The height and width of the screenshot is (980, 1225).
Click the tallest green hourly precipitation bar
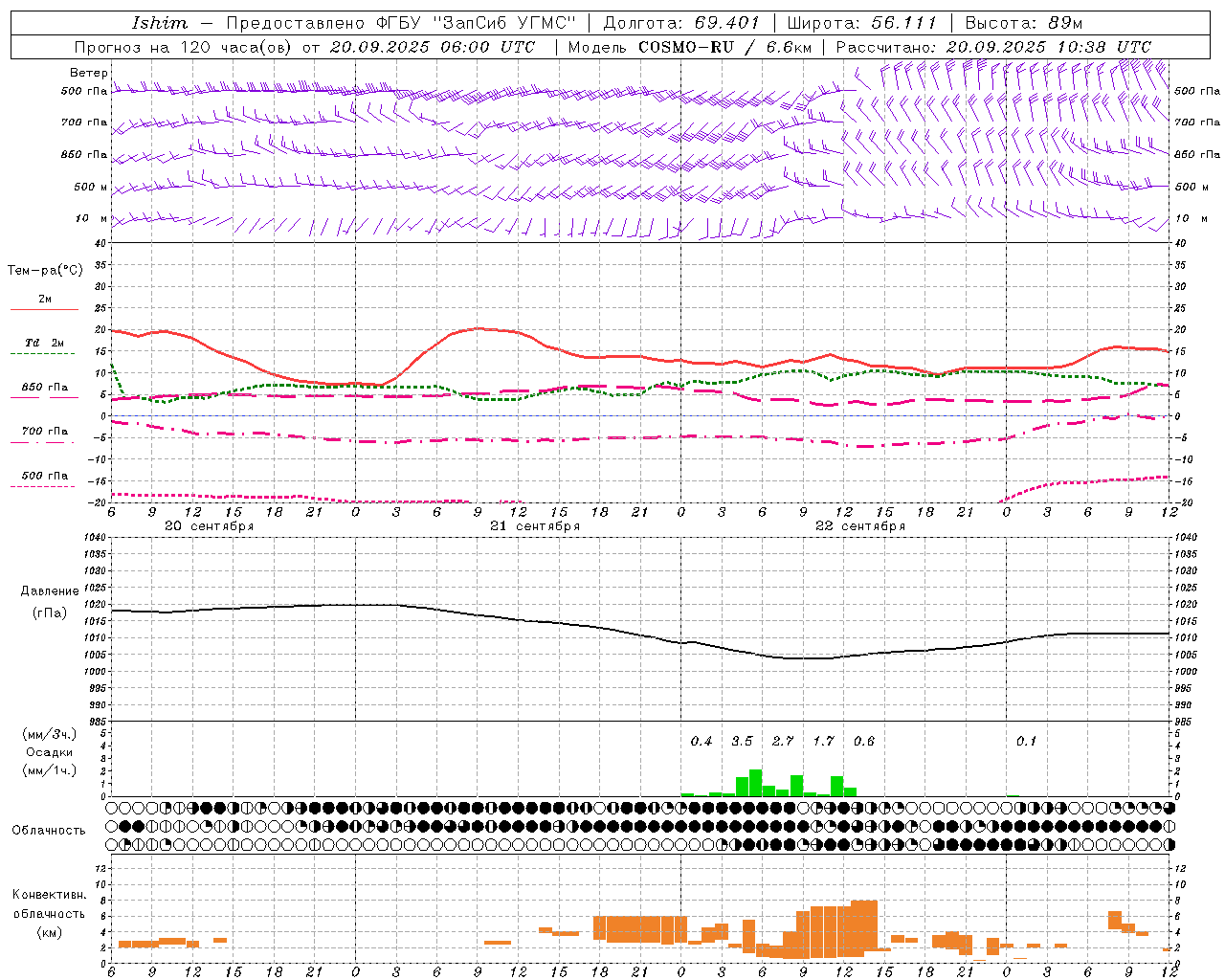point(755,783)
